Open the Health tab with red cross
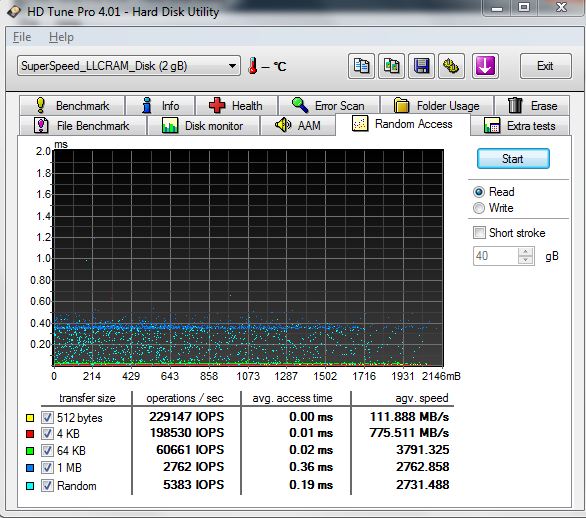 pyautogui.click(x=236, y=105)
